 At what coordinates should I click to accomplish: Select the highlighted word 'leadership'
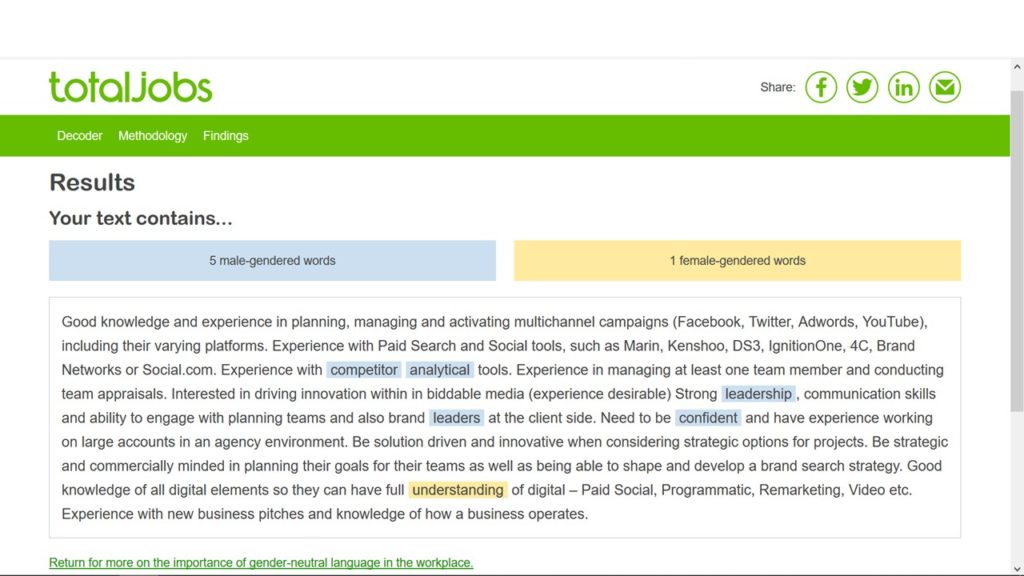[x=758, y=394]
